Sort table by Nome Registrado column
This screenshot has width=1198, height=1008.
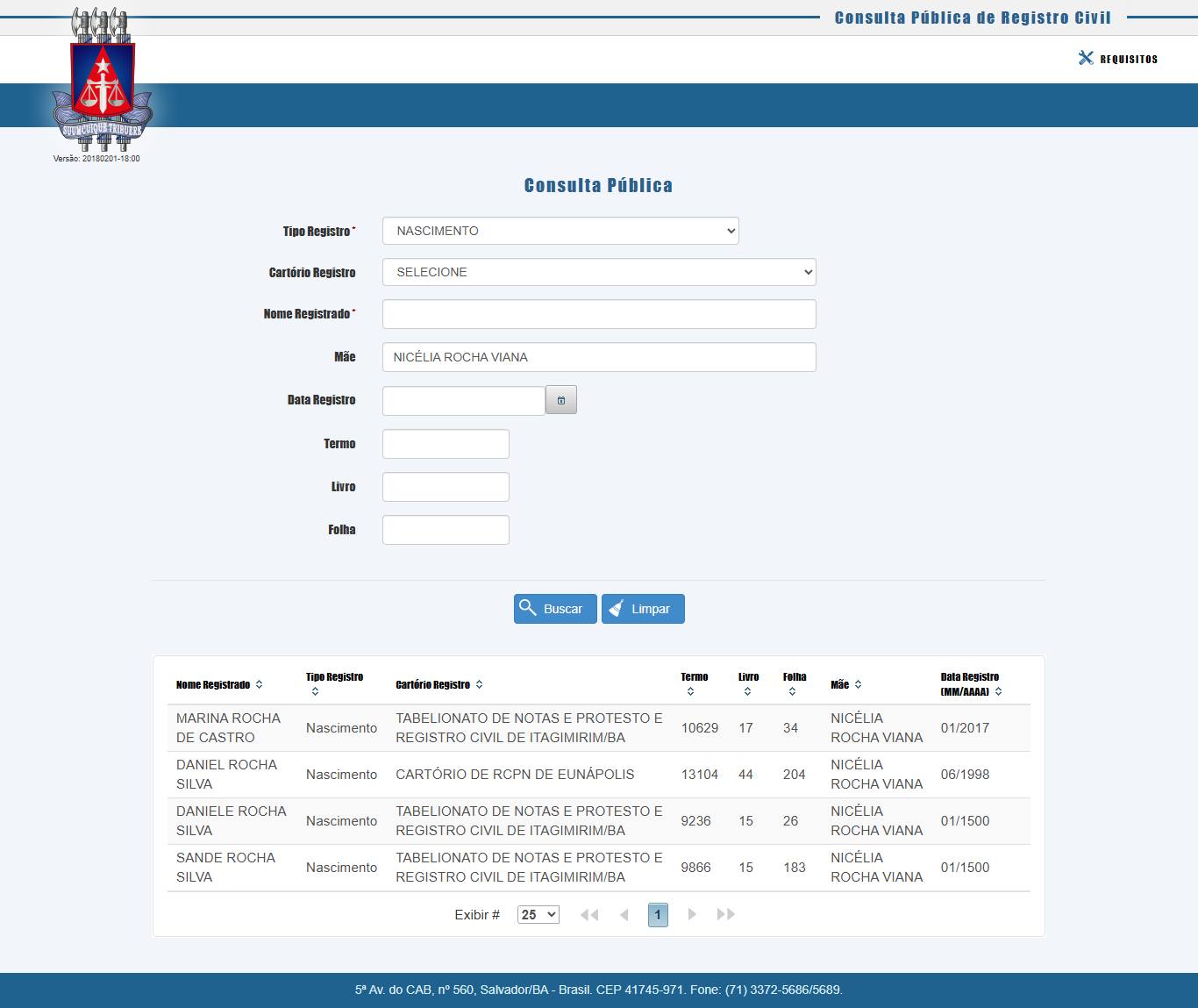point(259,684)
